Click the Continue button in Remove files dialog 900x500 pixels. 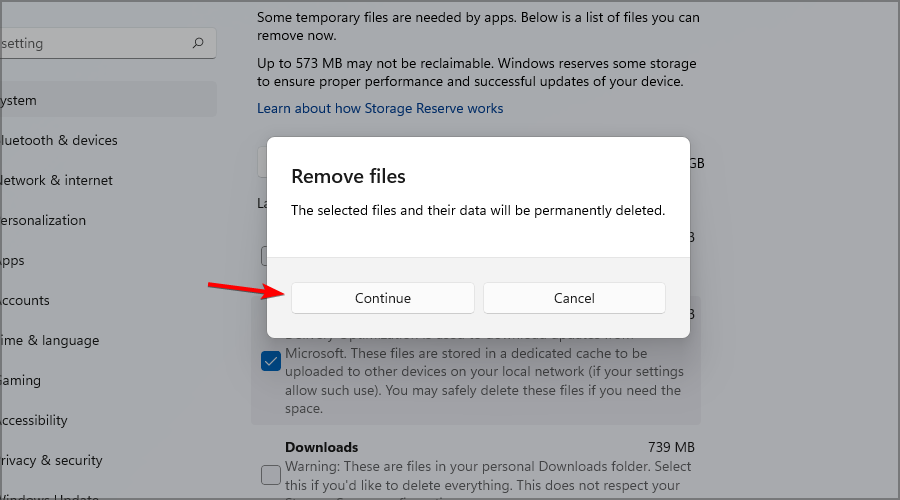click(382, 298)
